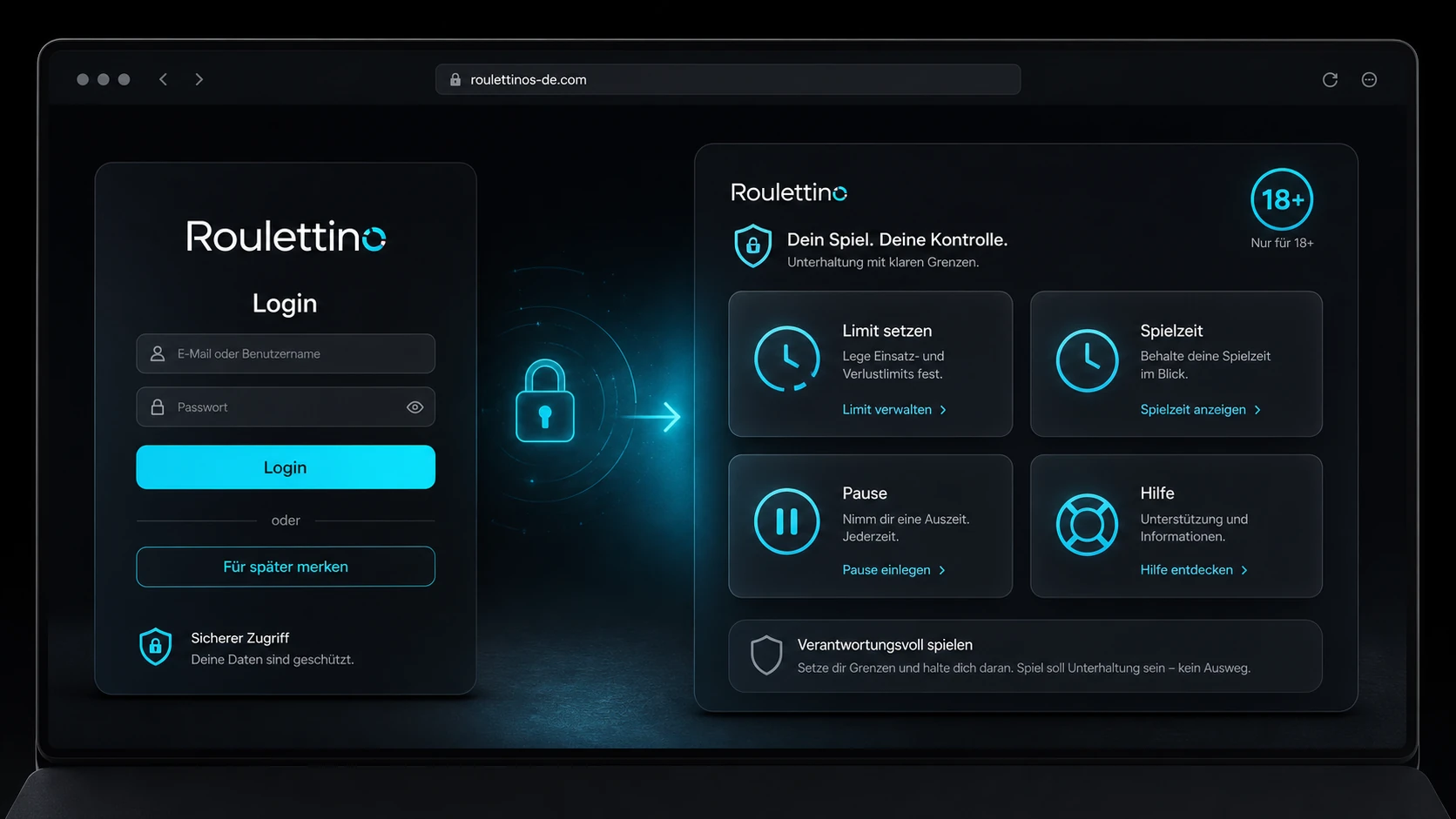Click the shield lock icon beside Sicherer Zugriff
This screenshot has height=819, width=1456.
point(156,647)
